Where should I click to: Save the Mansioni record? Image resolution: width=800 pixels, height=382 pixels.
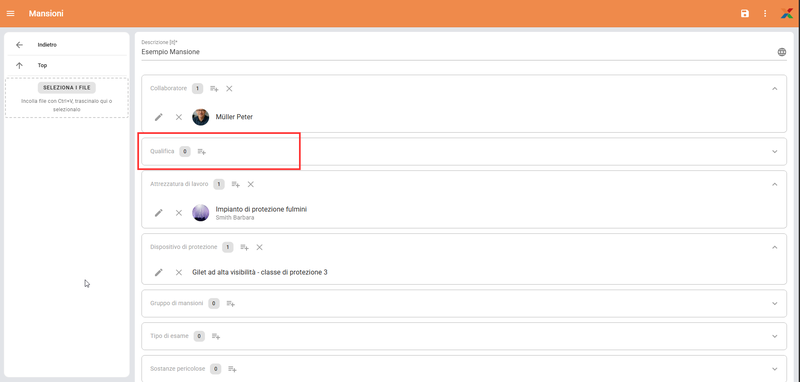(x=745, y=14)
